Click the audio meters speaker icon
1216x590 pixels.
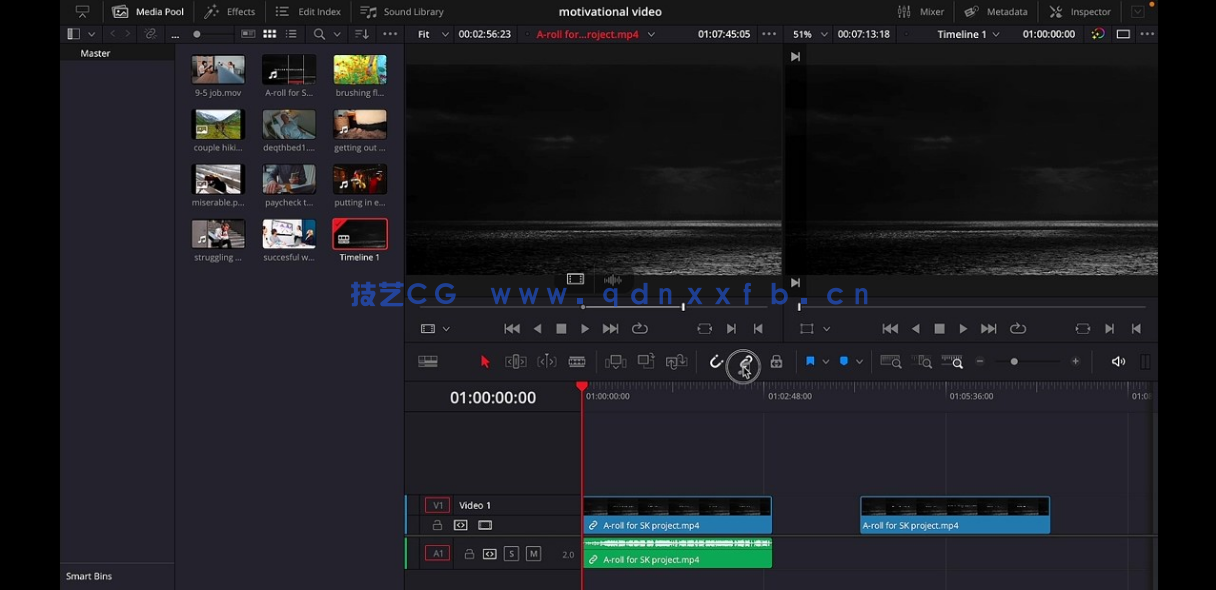pyautogui.click(x=1118, y=361)
